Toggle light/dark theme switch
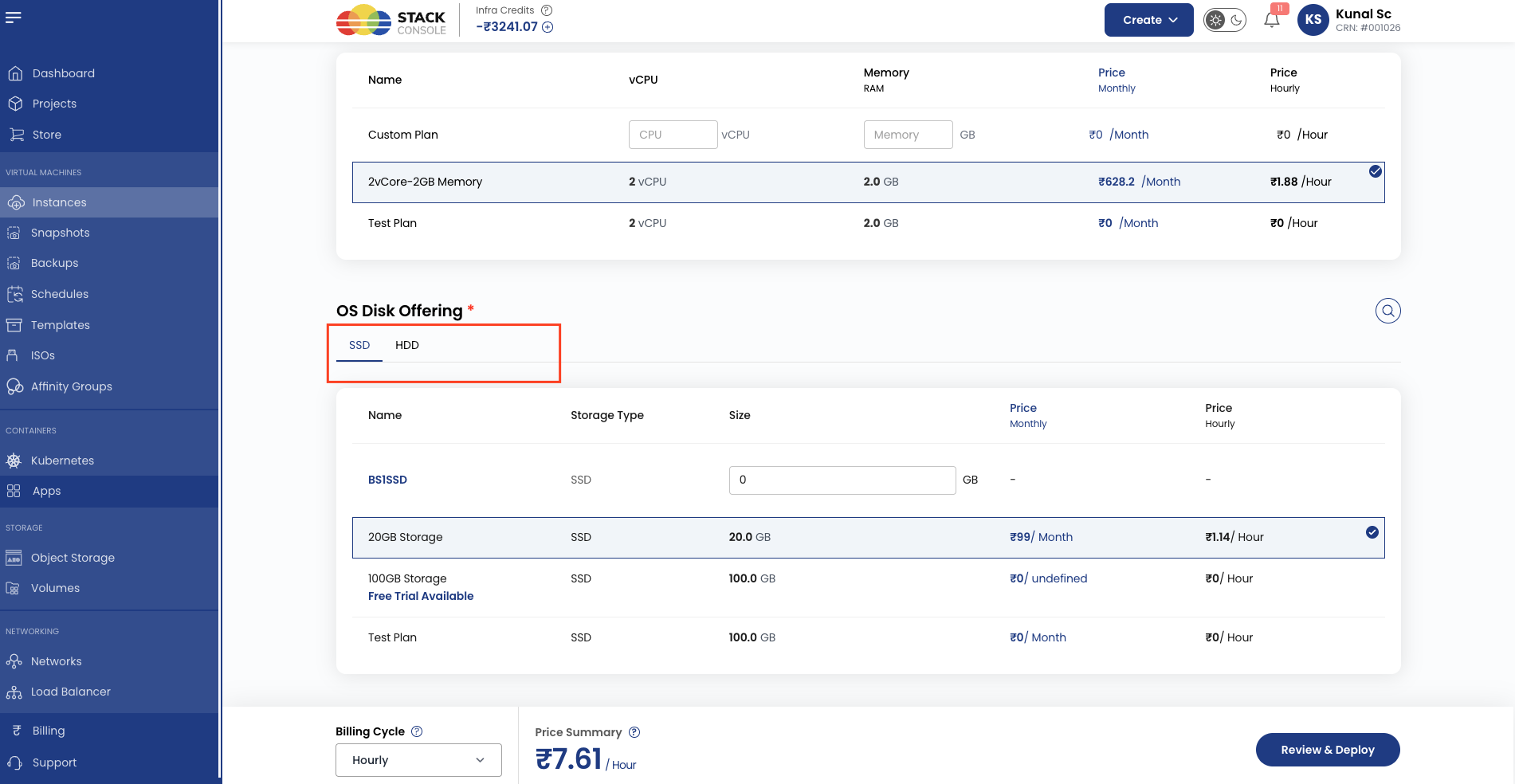The width and height of the screenshot is (1515, 784). coord(1225,20)
